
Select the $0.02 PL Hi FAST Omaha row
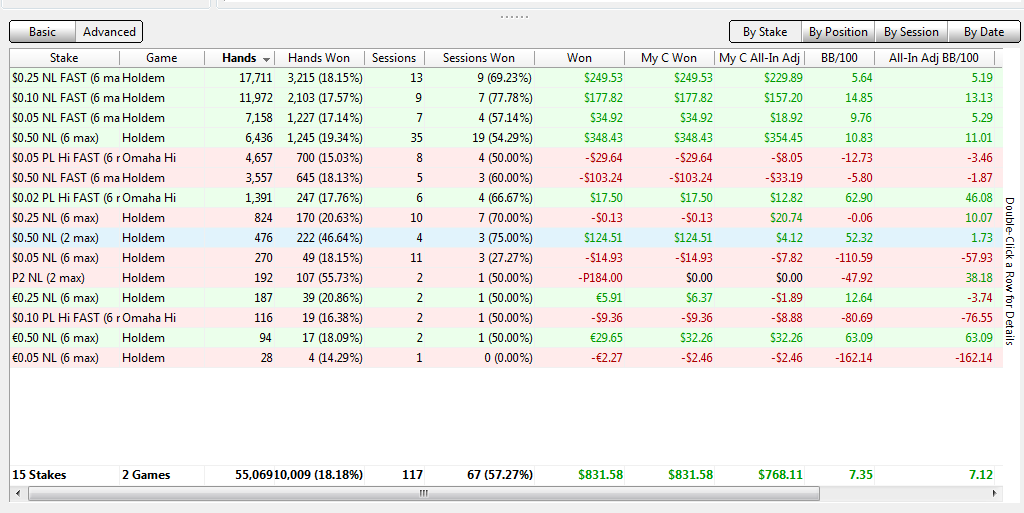tap(506, 198)
